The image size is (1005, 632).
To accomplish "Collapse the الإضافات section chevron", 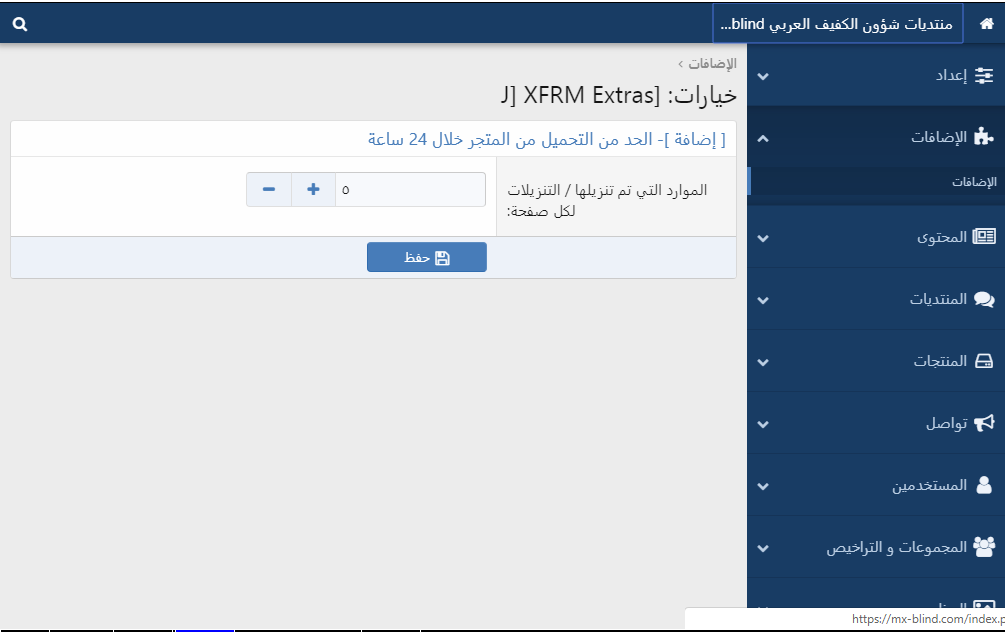I will [764, 137].
